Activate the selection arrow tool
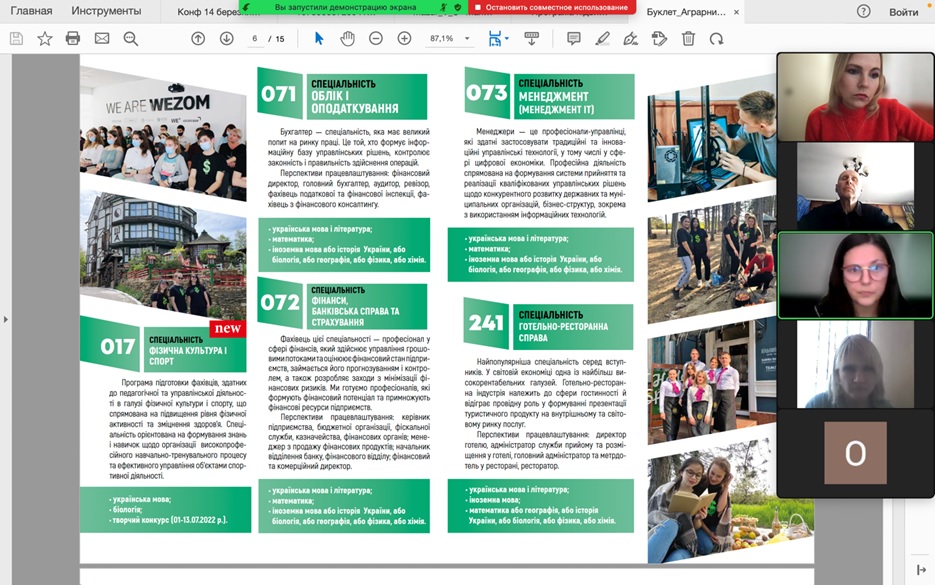 (x=319, y=39)
